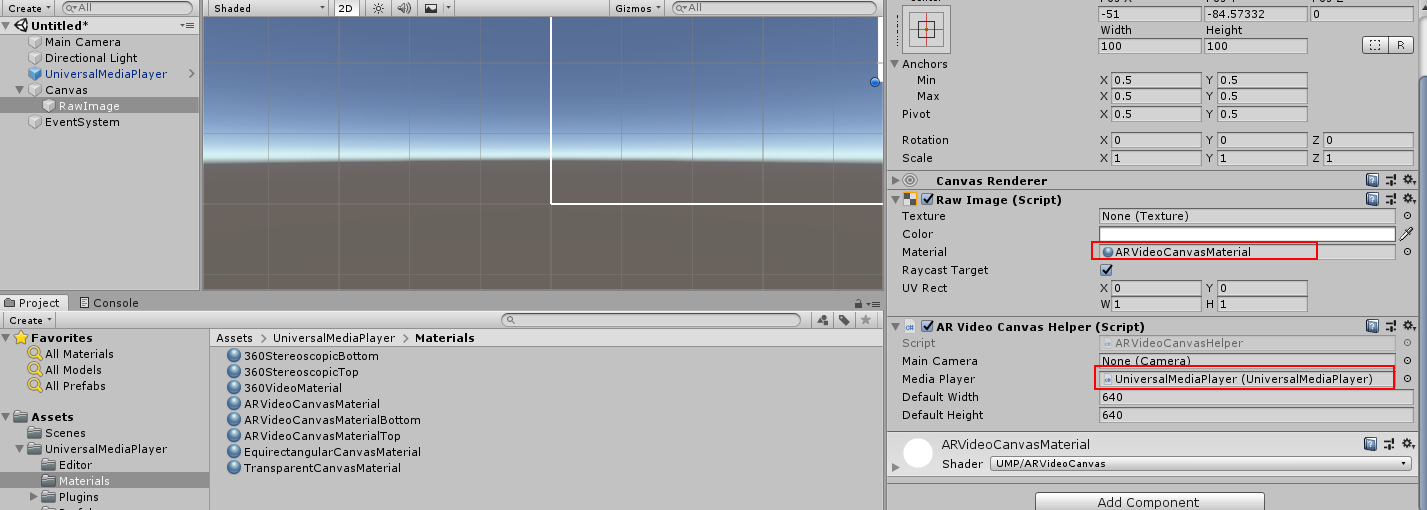1427x510 pixels.
Task: Click UniversalMediaPlayer breadcrumb in Project
Action: [x=334, y=338]
